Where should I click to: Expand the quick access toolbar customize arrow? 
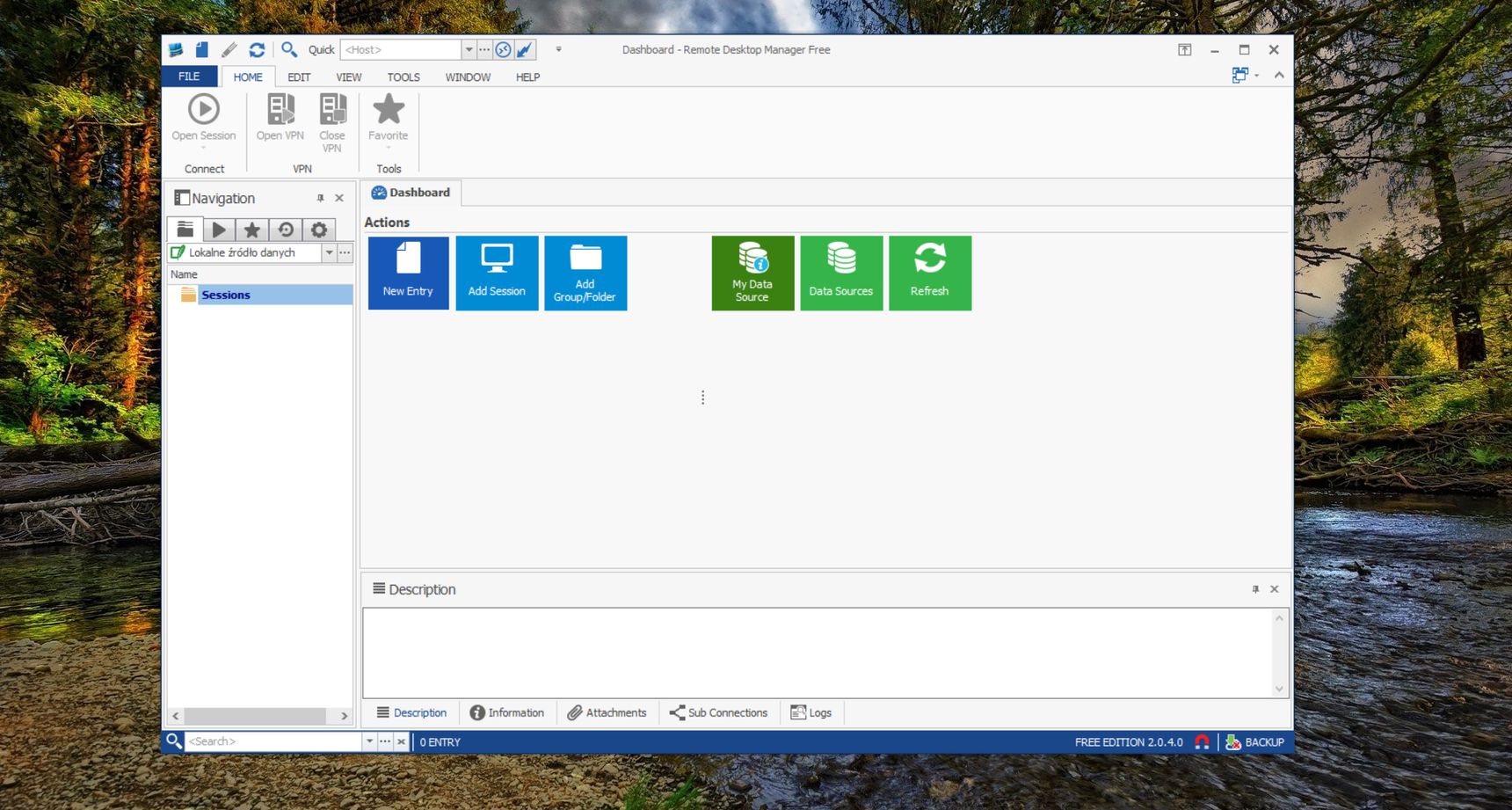click(x=558, y=50)
